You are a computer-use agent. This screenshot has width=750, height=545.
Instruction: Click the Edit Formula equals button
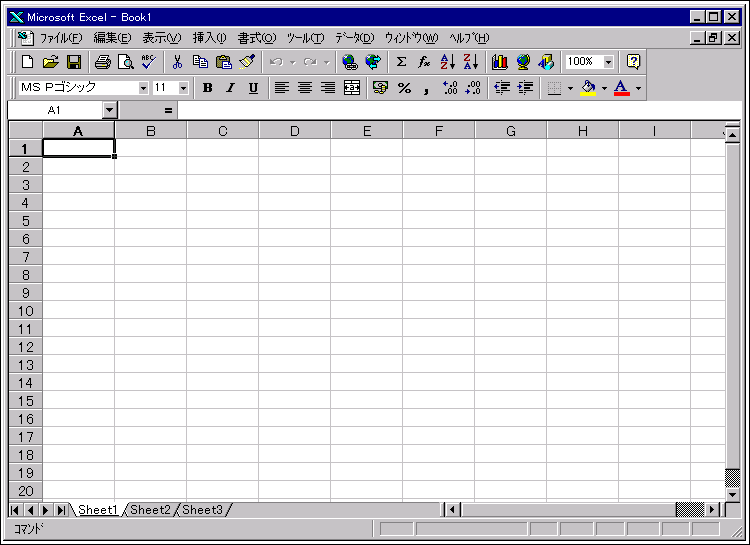pos(168,111)
